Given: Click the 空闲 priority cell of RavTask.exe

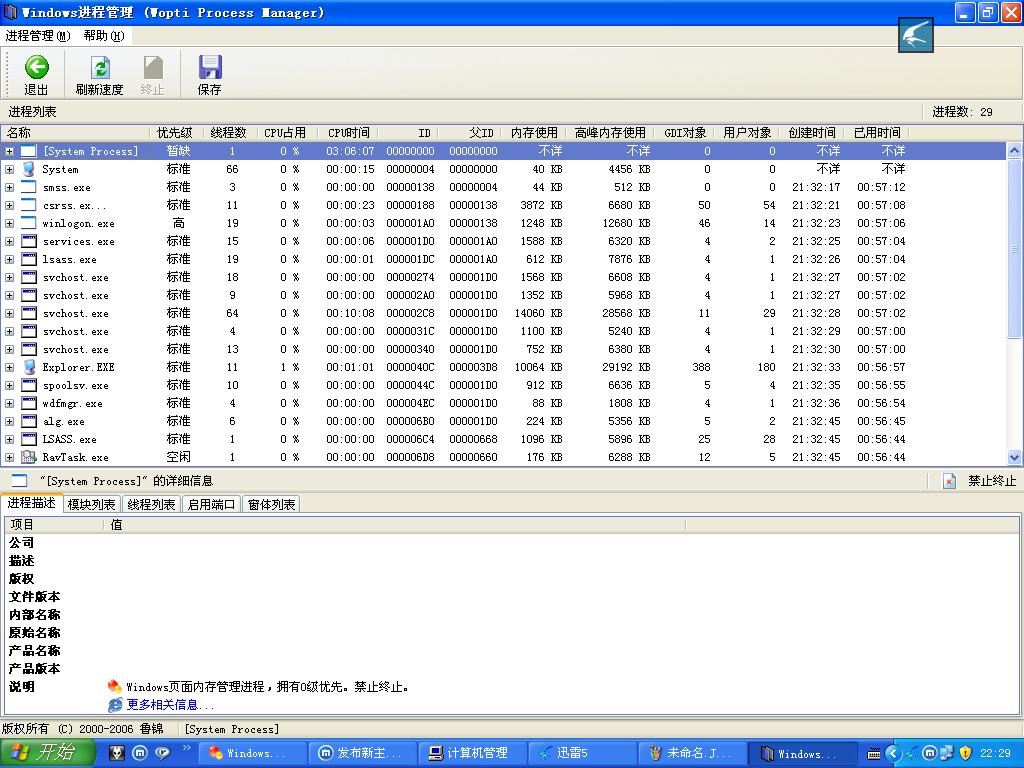Looking at the screenshot, I should (178, 457).
